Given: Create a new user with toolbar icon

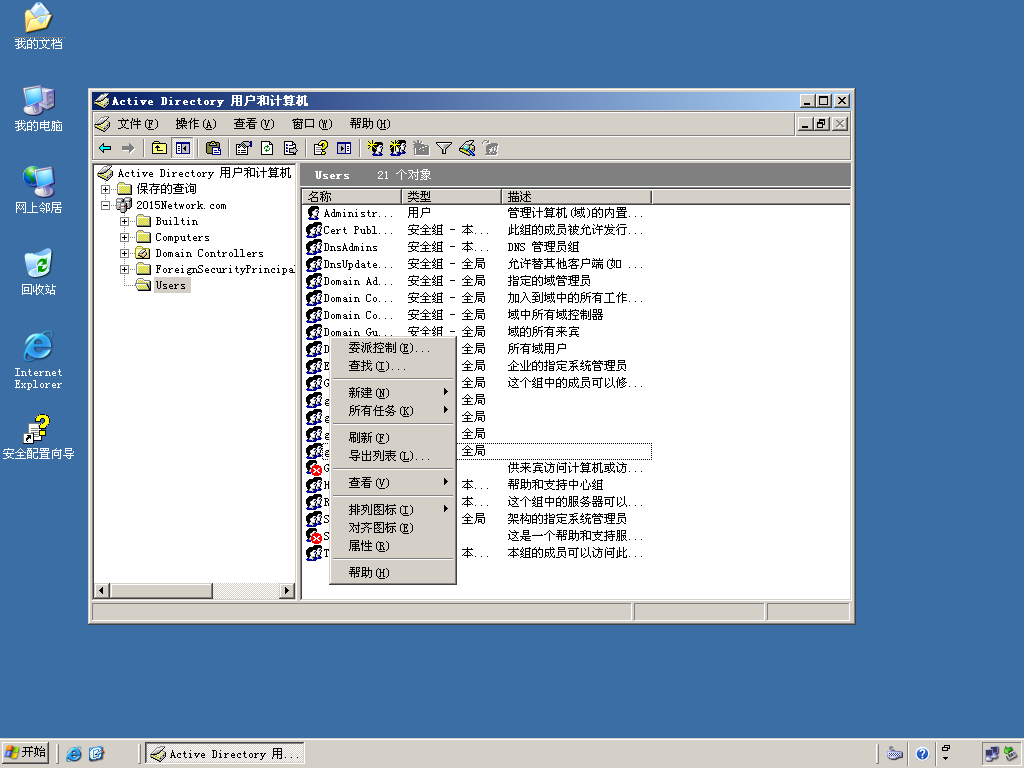Looking at the screenshot, I should point(374,148).
